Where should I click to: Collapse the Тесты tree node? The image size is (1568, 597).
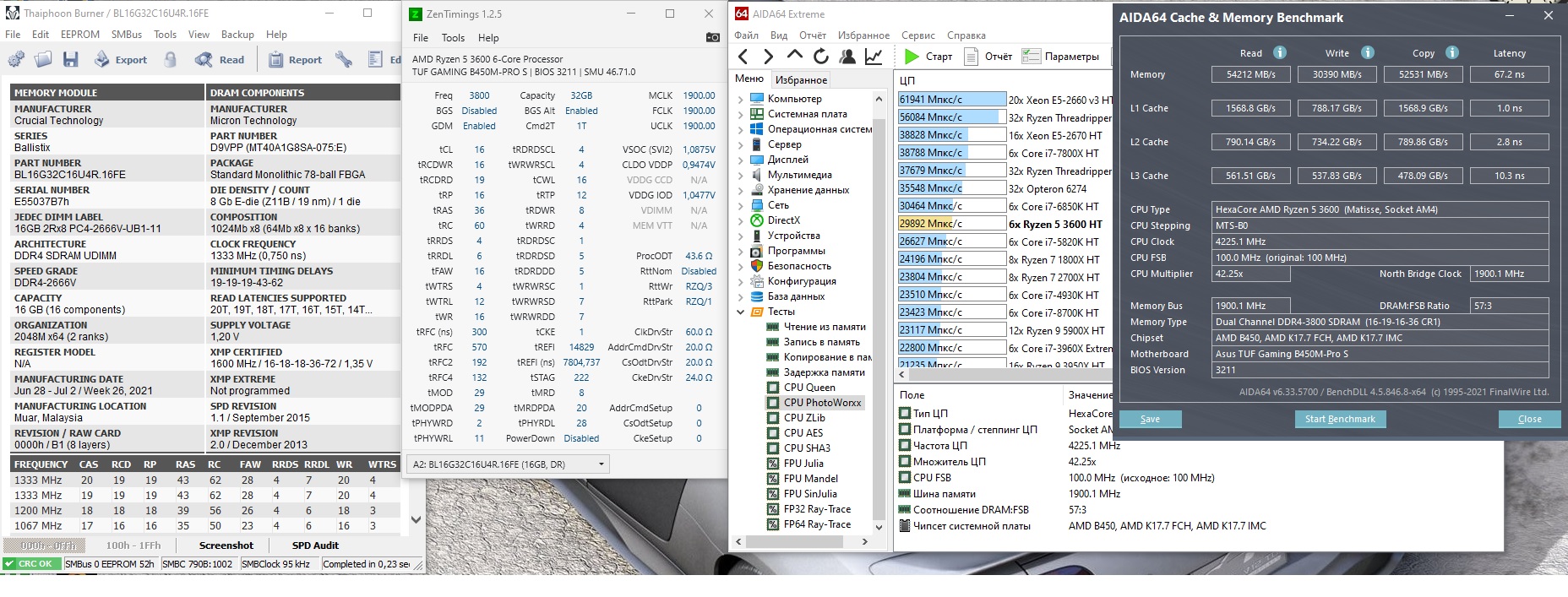[741, 312]
